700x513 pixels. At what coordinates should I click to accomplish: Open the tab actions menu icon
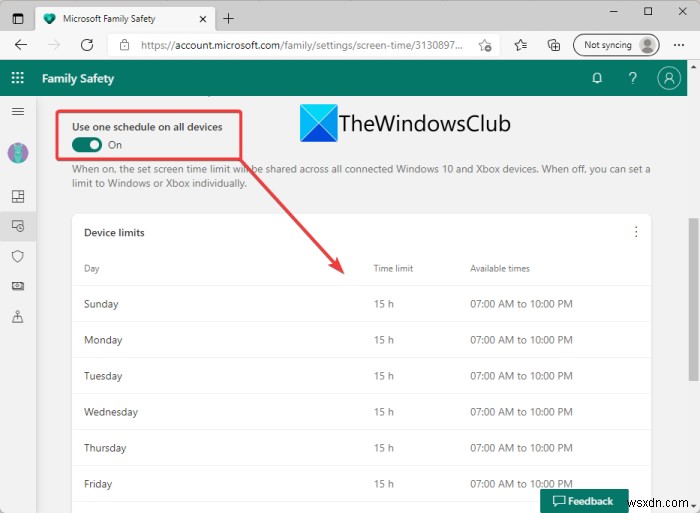pos(18,19)
